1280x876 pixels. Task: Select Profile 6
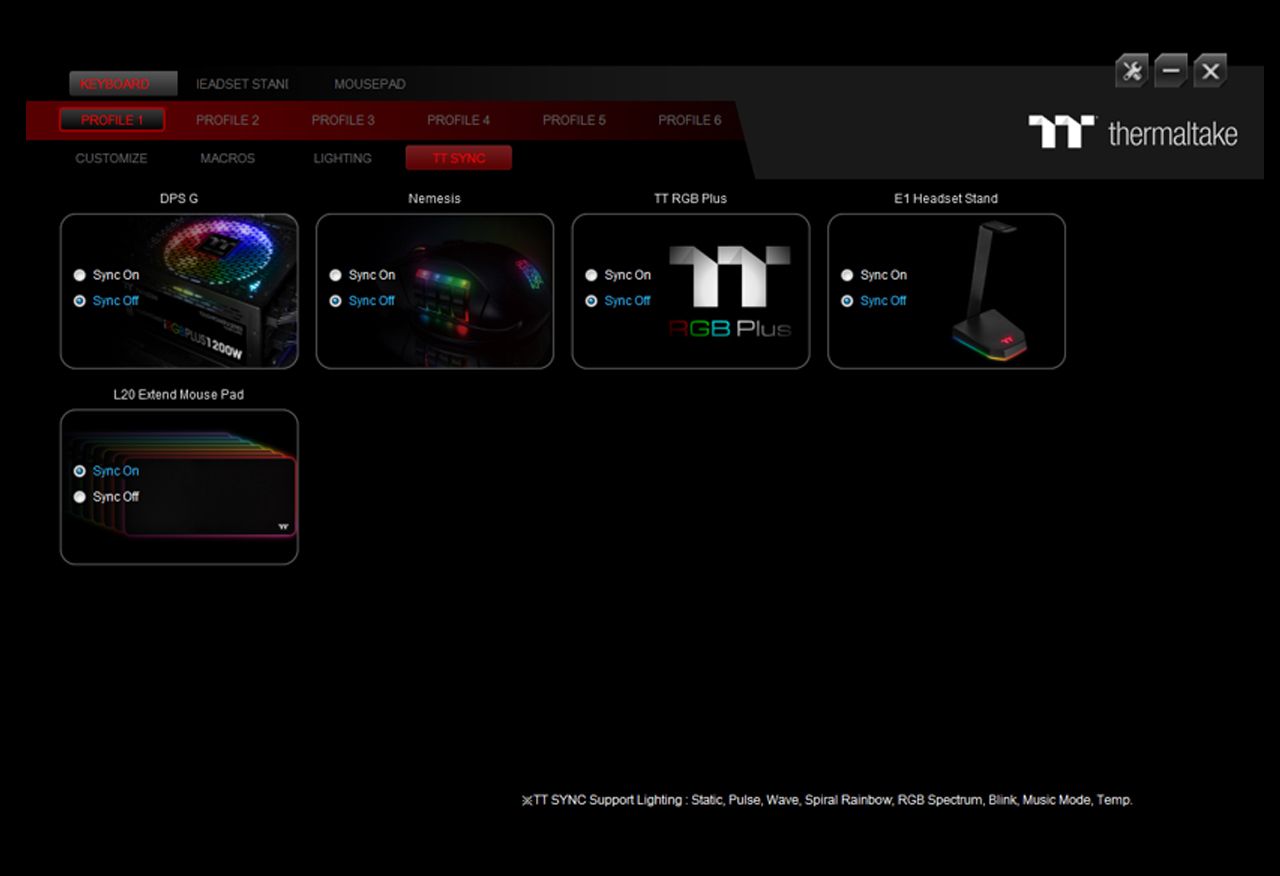coord(690,120)
